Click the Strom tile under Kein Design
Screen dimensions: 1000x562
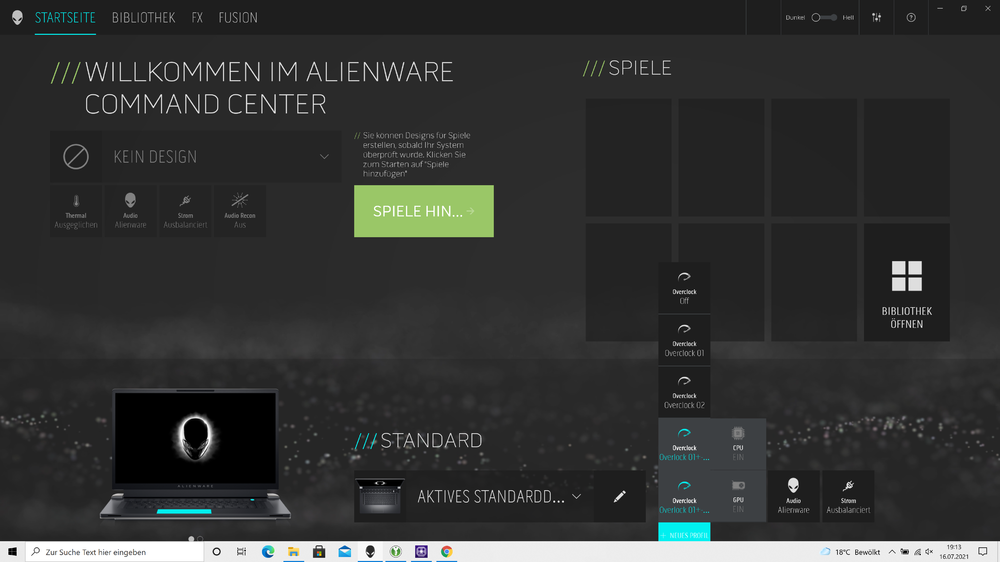(x=185, y=210)
